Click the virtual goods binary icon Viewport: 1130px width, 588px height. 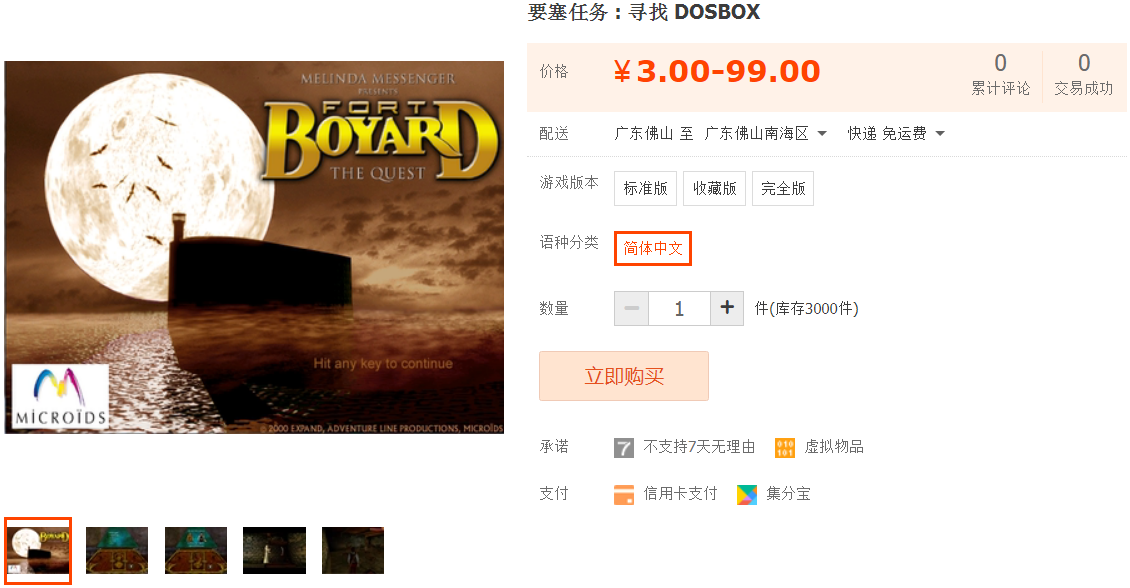pos(785,447)
